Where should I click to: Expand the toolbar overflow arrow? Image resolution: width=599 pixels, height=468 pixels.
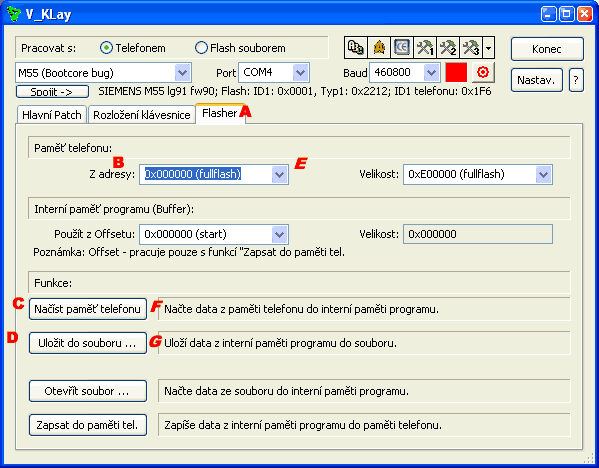pos(489,48)
